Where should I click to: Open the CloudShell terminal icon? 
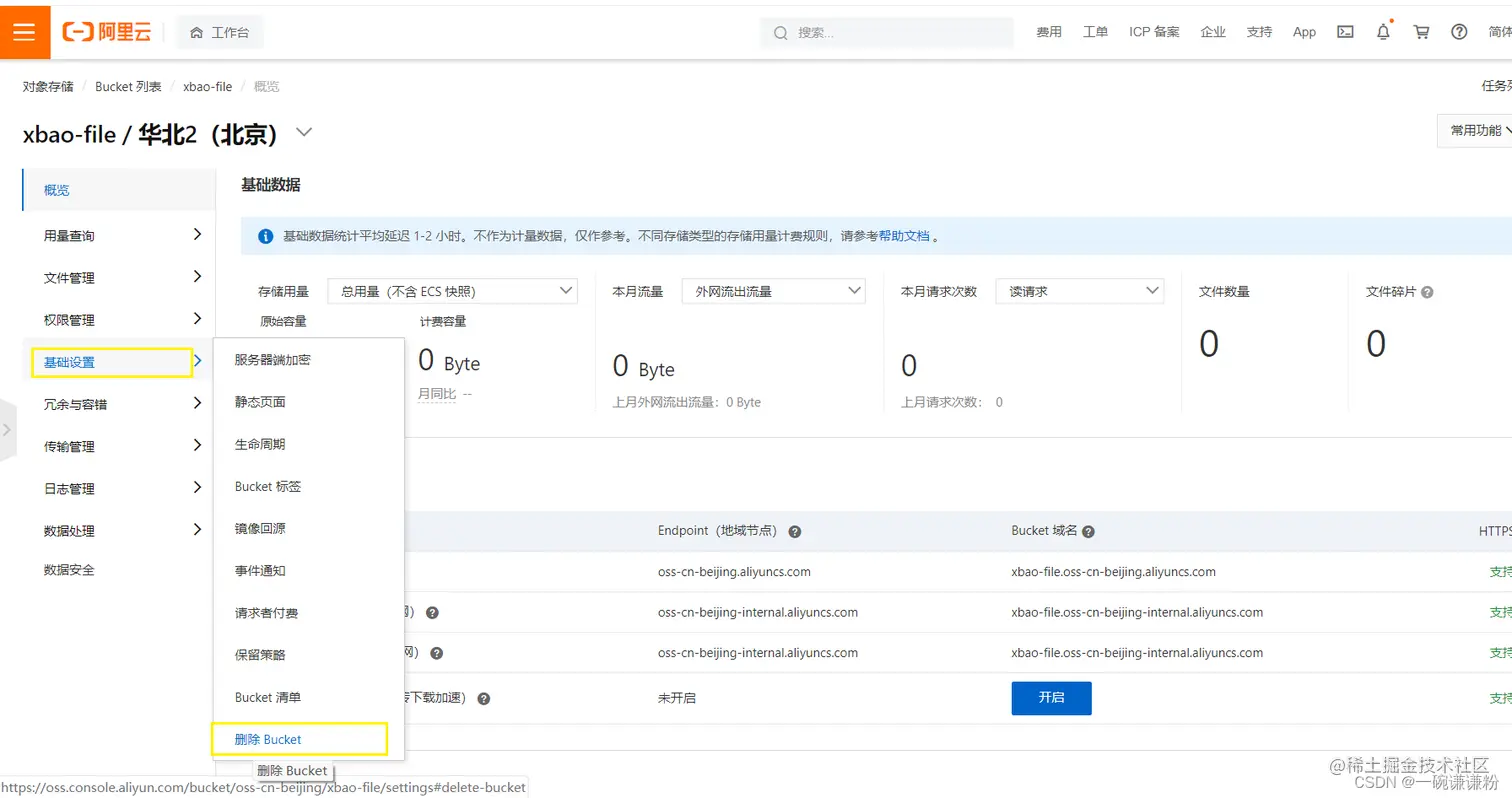[x=1346, y=32]
